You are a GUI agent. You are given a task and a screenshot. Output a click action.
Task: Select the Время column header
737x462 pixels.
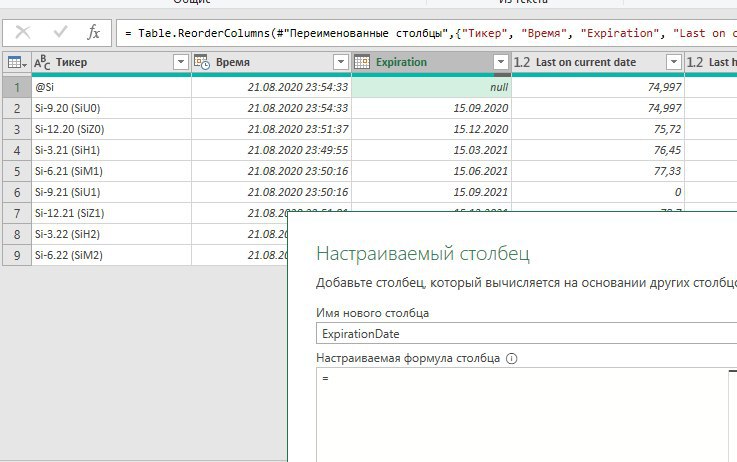coord(272,62)
